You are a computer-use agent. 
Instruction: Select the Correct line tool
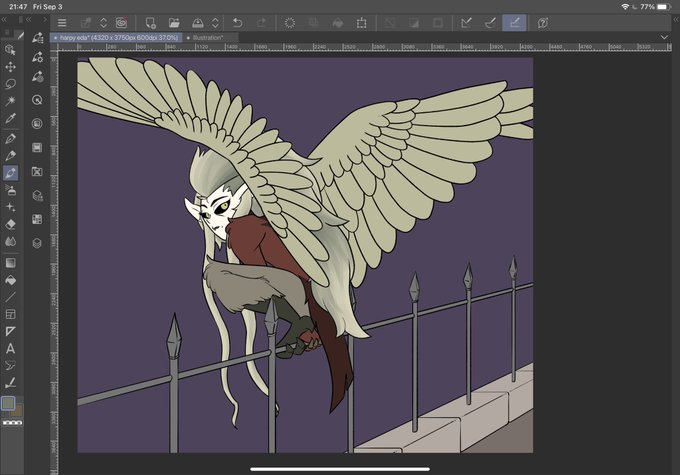pos(10,383)
